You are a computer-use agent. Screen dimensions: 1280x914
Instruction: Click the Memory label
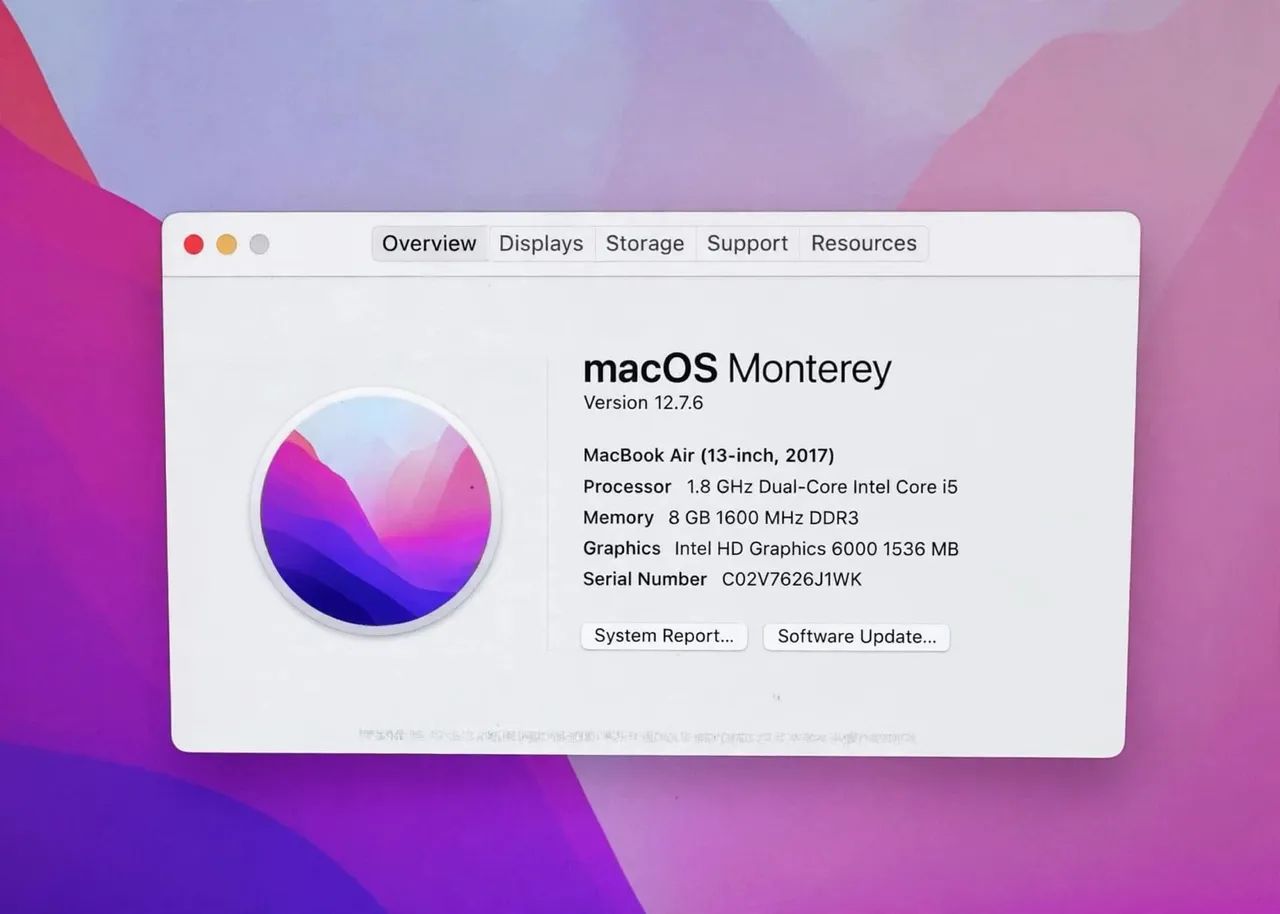coord(618,518)
